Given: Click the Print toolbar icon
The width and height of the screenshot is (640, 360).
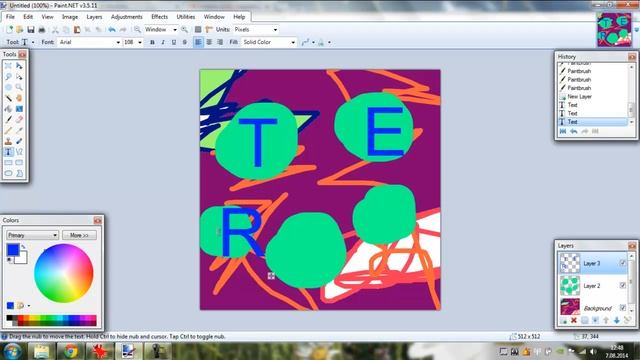Looking at the screenshot, I should point(41,29).
